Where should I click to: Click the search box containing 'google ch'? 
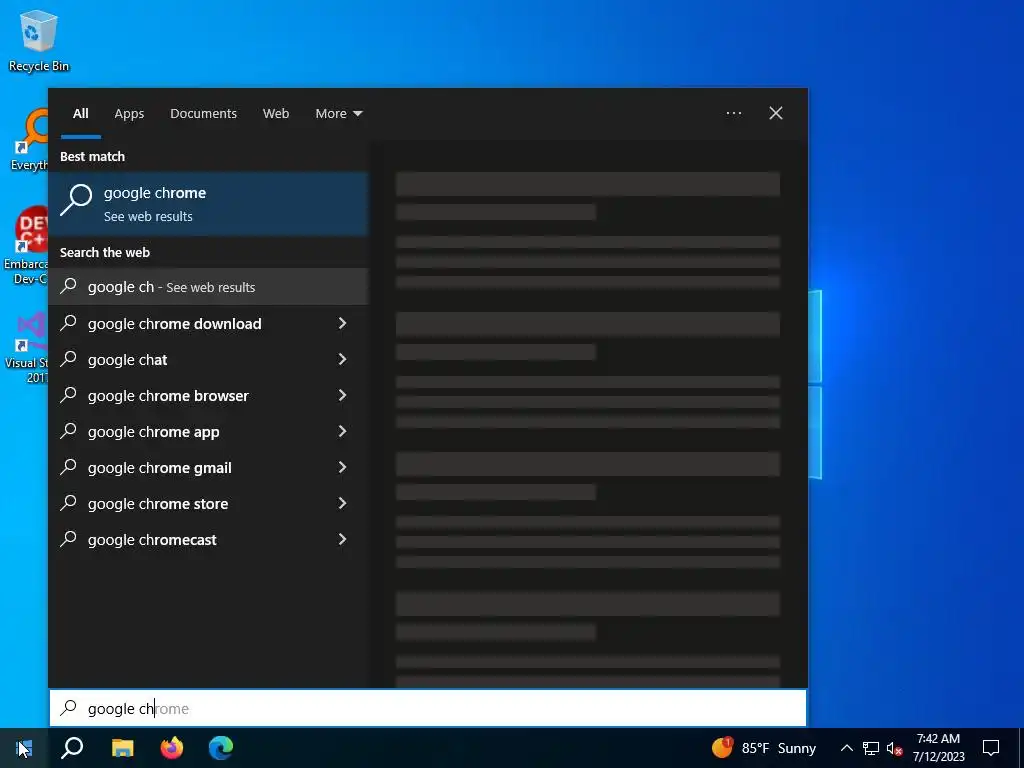[x=428, y=709]
